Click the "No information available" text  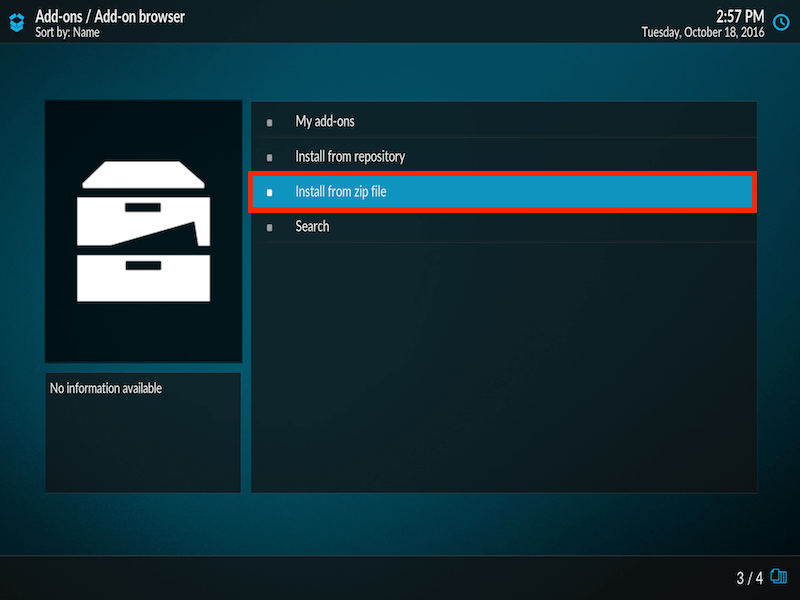coord(106,388)
